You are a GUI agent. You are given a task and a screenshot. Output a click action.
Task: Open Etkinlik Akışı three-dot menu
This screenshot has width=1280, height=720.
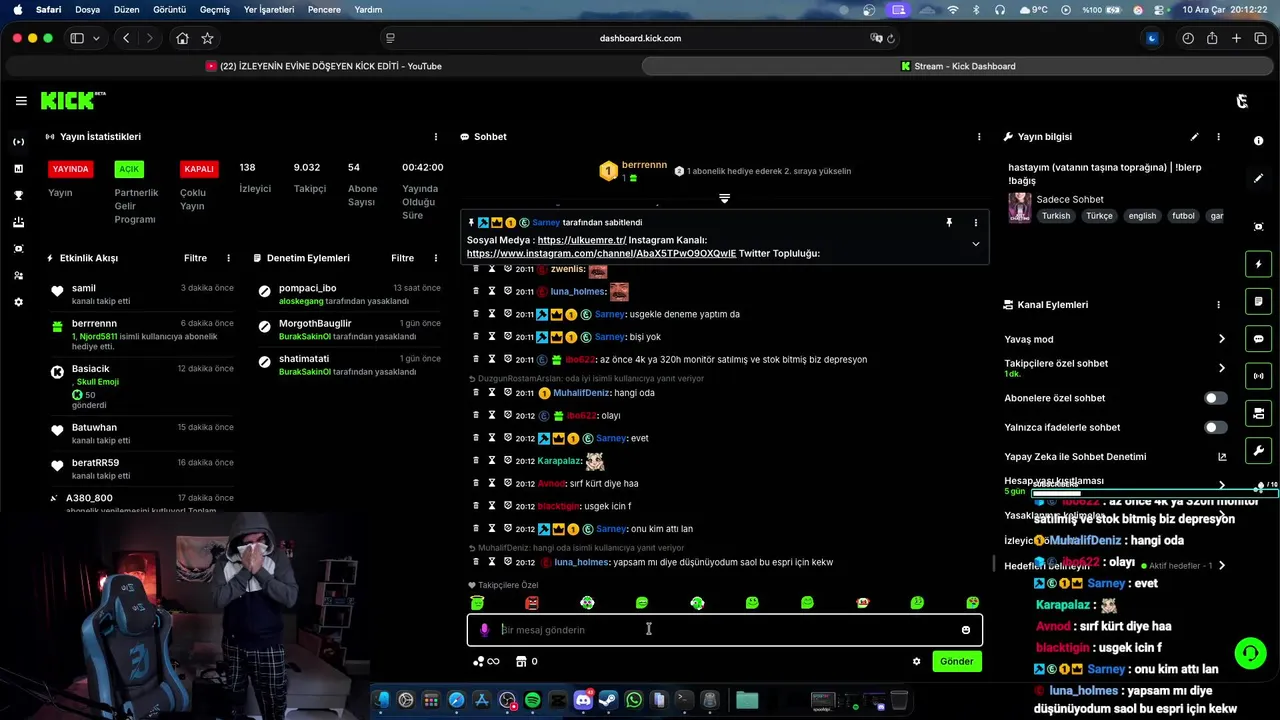click(x=228, y=258)
